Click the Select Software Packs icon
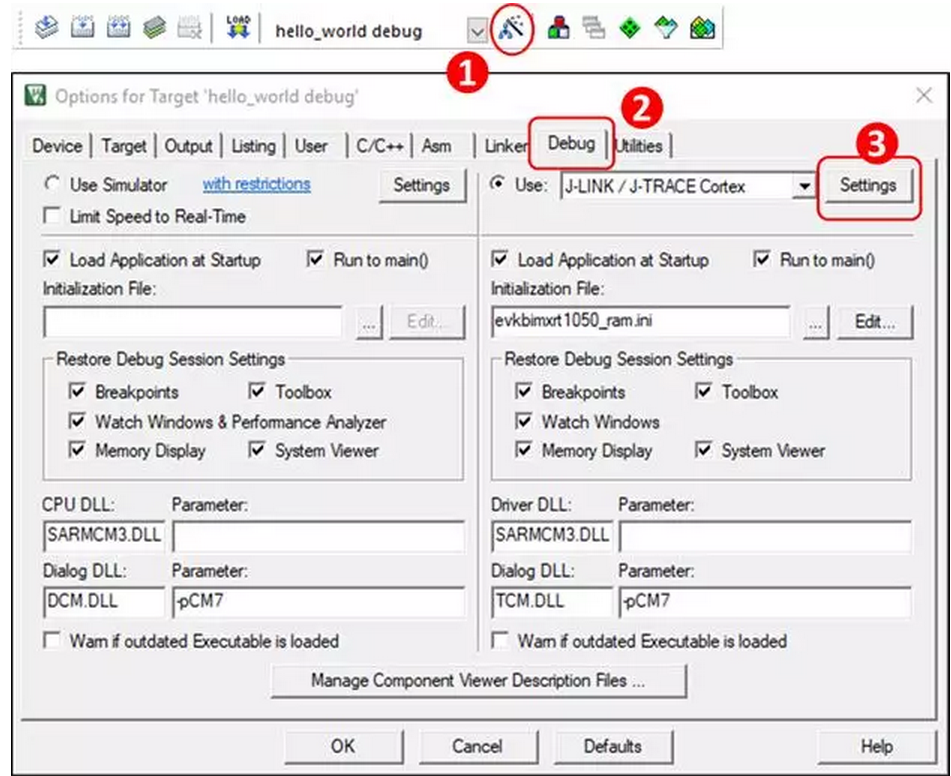Viewport: 951px width, 776px height. tap(666, 28)
